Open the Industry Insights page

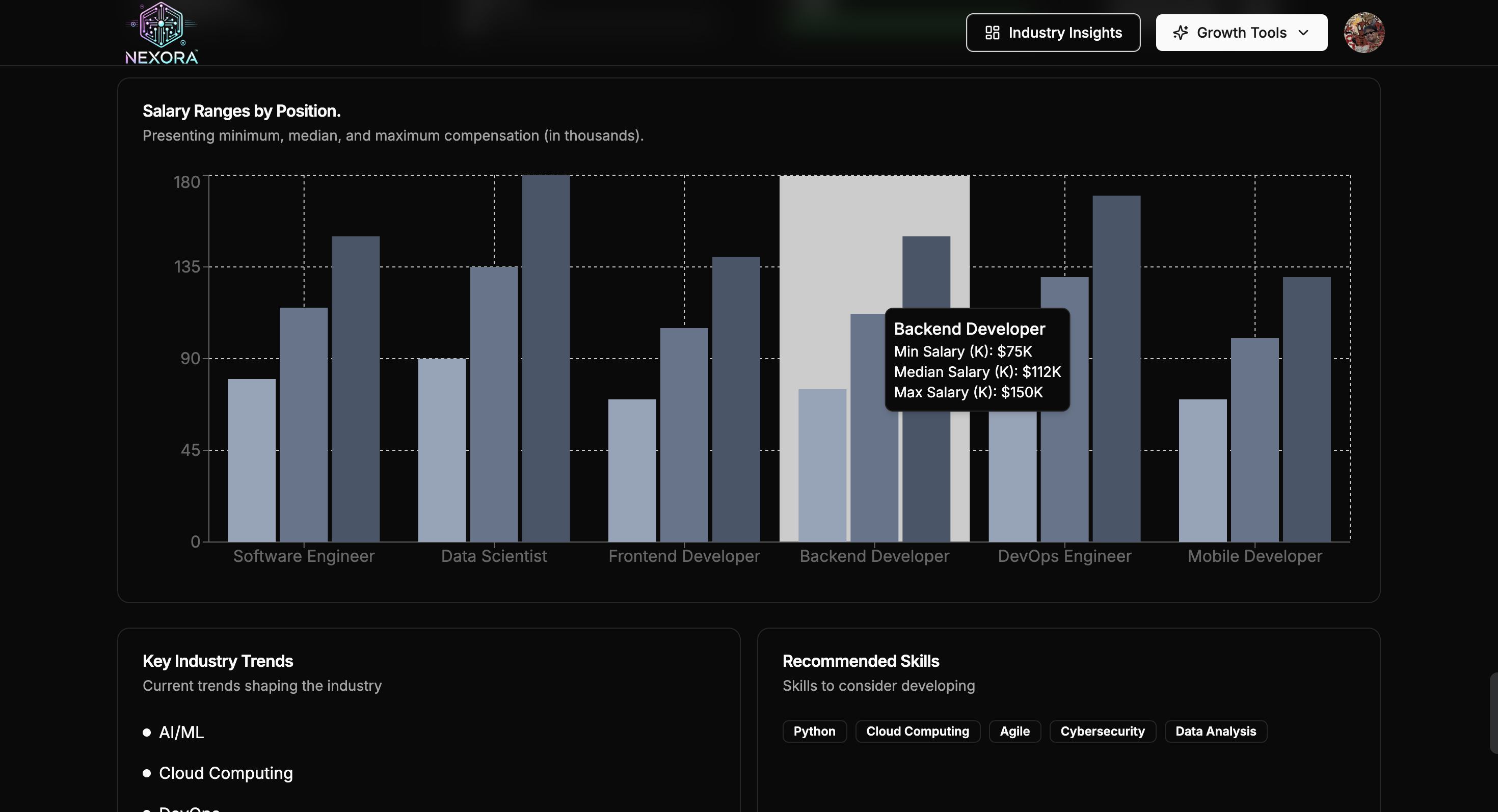[x=1053, y=33]
